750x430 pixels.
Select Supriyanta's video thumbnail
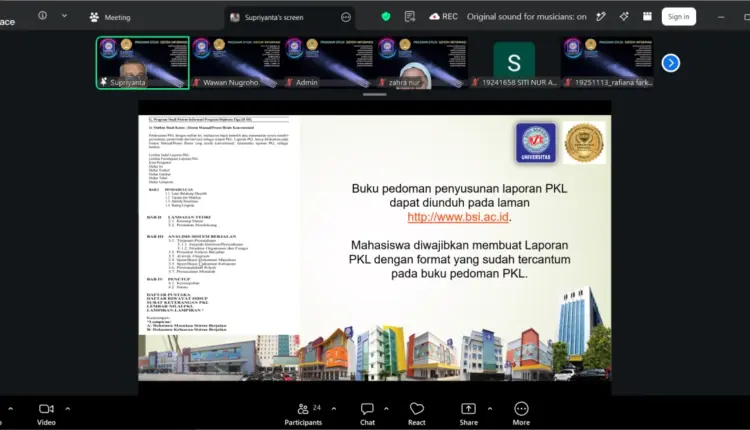pyautogui.click(x=143, y=63)
